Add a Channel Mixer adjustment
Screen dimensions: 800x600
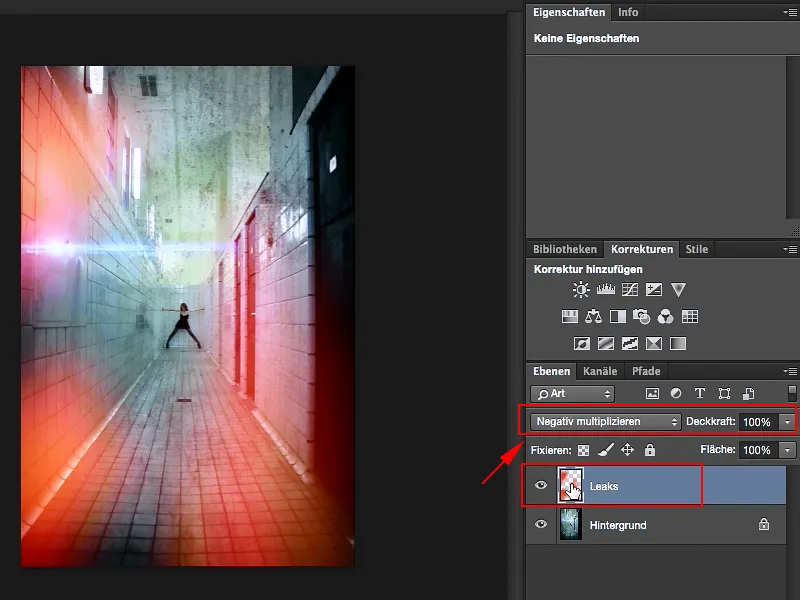click(x=665, y=317)
